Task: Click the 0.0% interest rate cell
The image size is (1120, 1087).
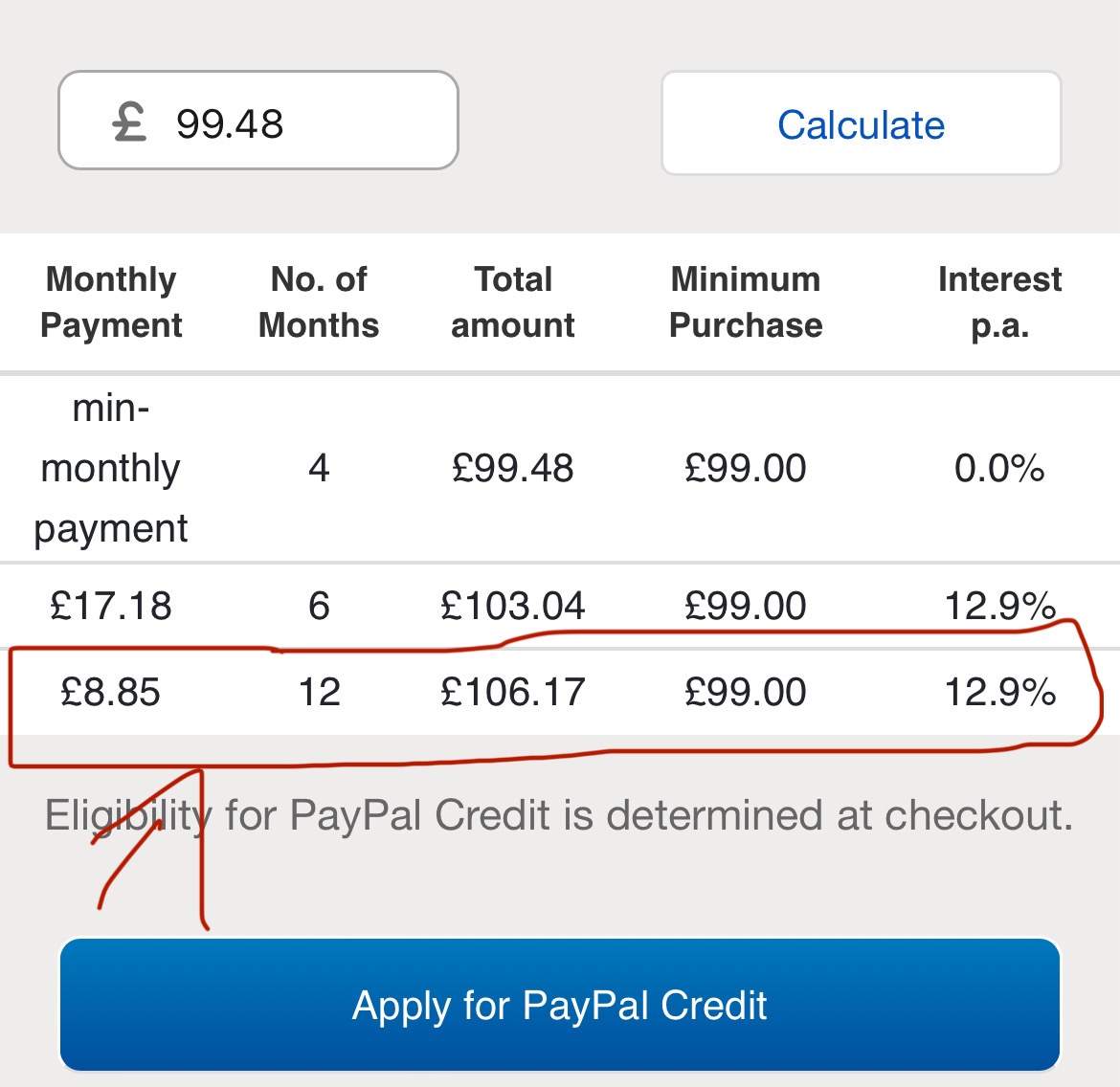Action: coord(999,469)
